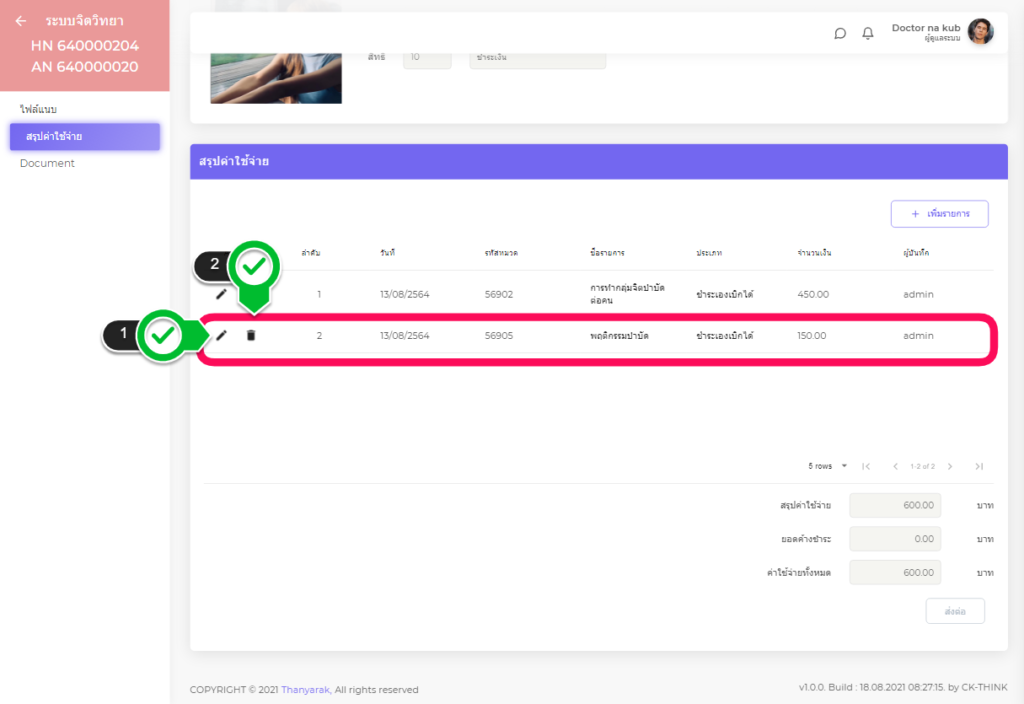
Task: Follow the Thanyarak footer link
Action: click(x=305, y=689)
